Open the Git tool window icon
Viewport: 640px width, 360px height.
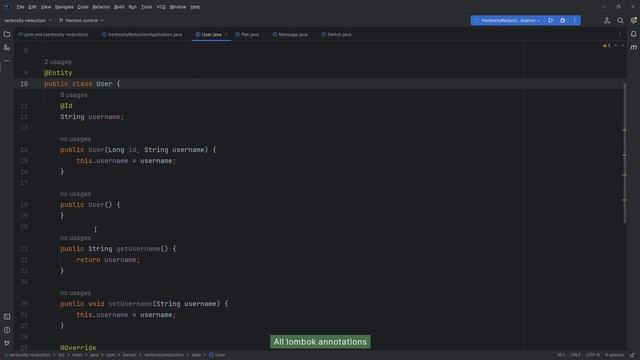point(7,343)
